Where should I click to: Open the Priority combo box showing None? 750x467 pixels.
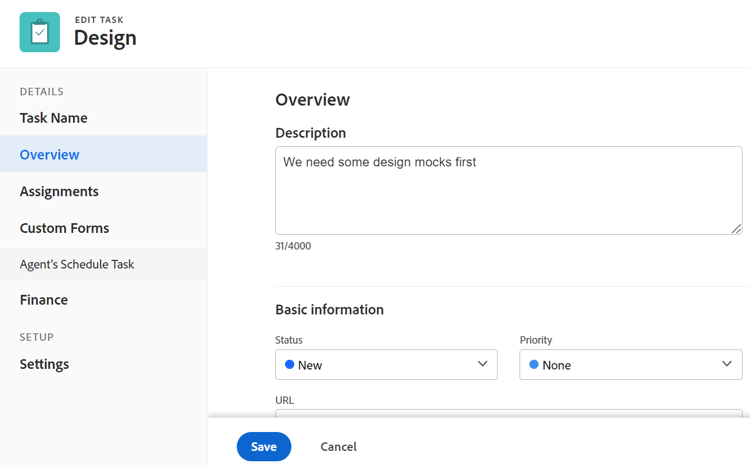[631, 365]
